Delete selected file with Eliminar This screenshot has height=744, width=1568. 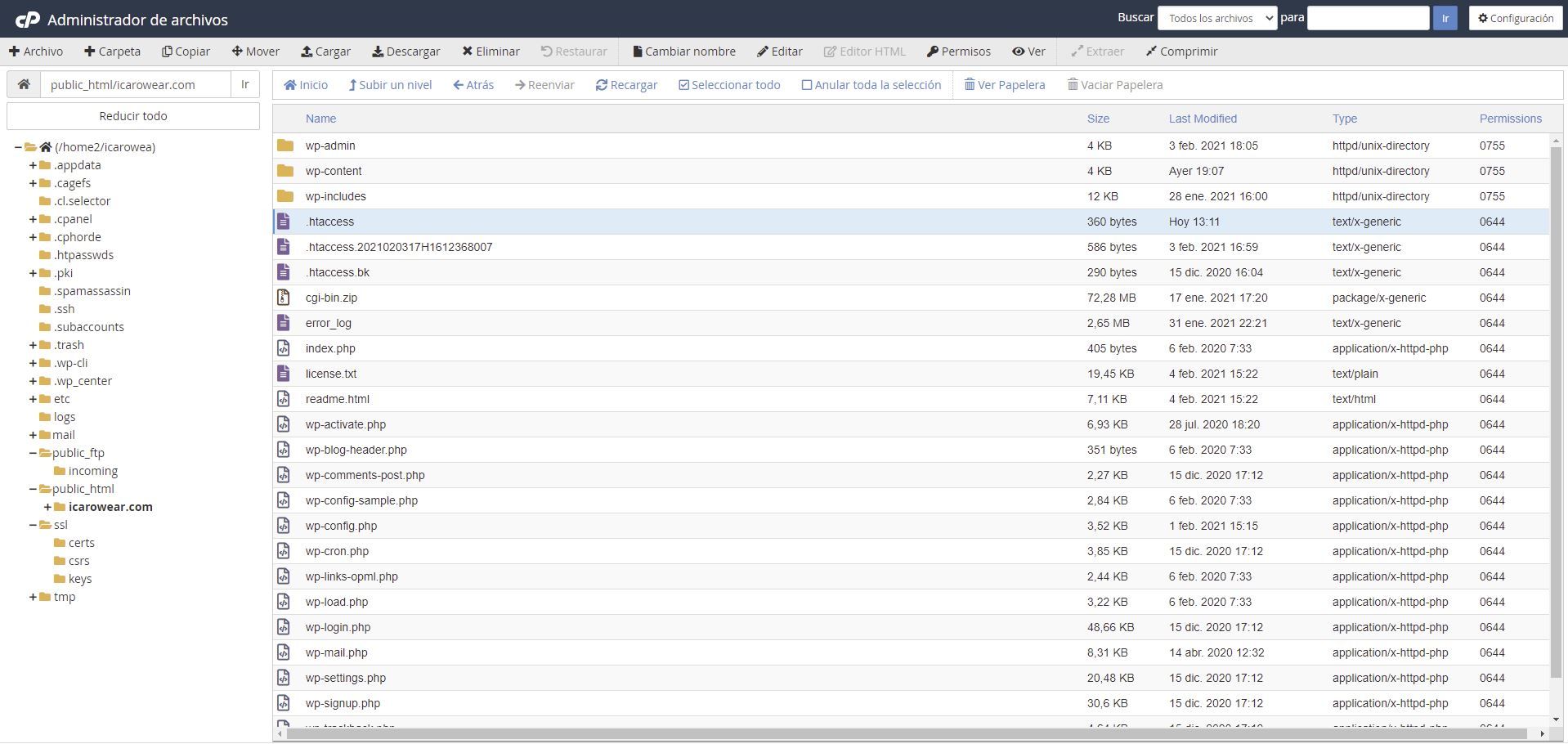(491, 51)
